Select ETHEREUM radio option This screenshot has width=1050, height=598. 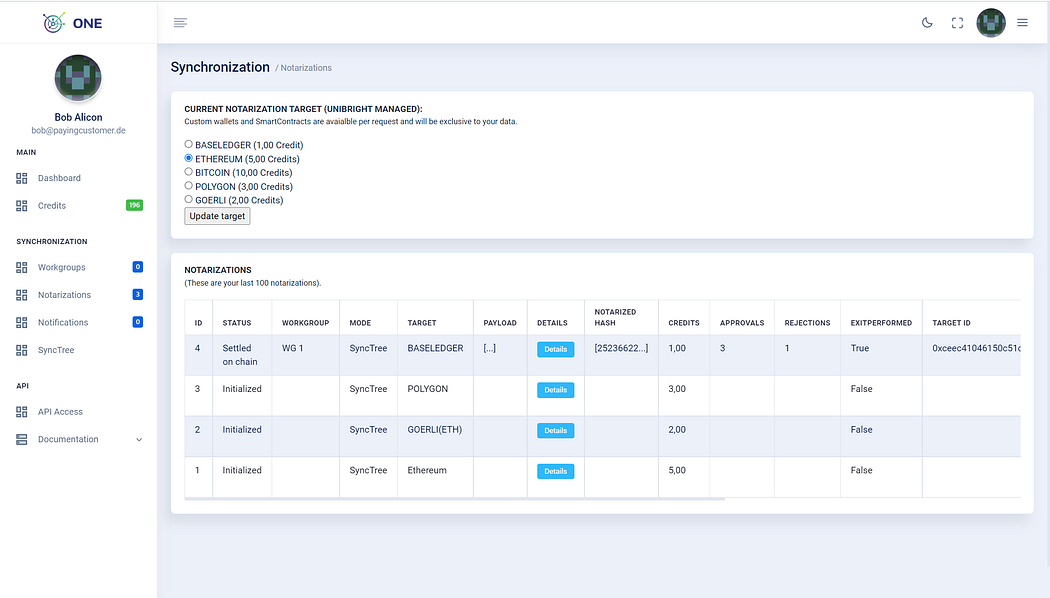click(x=189, y=158)
